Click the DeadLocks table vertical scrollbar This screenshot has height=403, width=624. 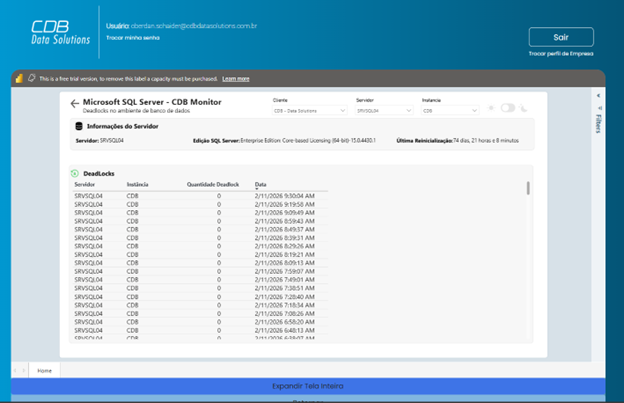[528, 188]
